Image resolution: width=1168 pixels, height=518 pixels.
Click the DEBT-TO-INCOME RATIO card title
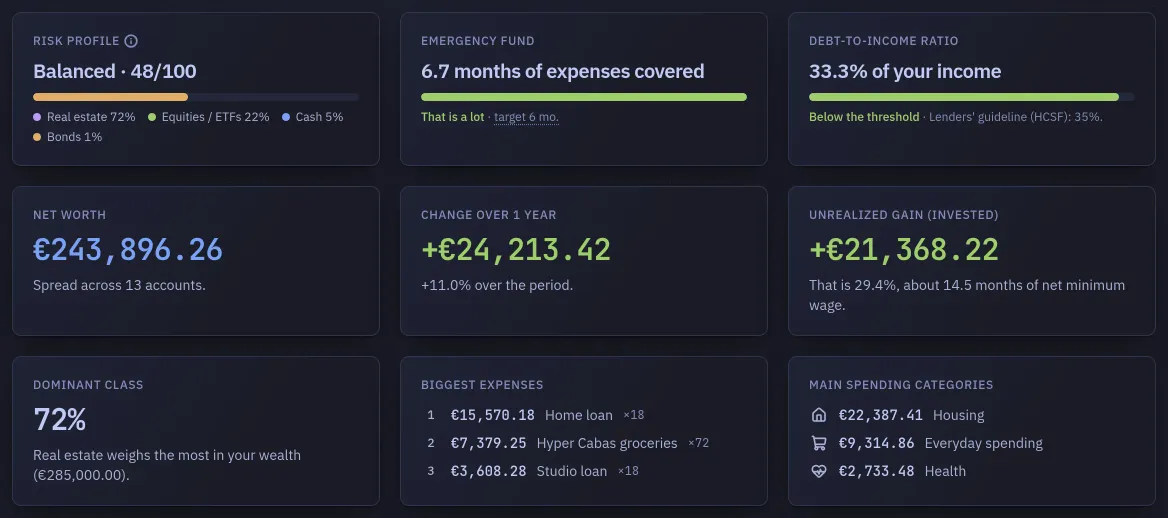[883, 41]
